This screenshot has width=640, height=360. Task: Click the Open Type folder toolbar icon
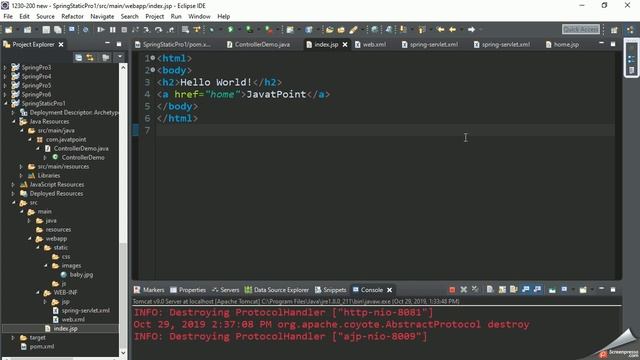click(329, 29)
